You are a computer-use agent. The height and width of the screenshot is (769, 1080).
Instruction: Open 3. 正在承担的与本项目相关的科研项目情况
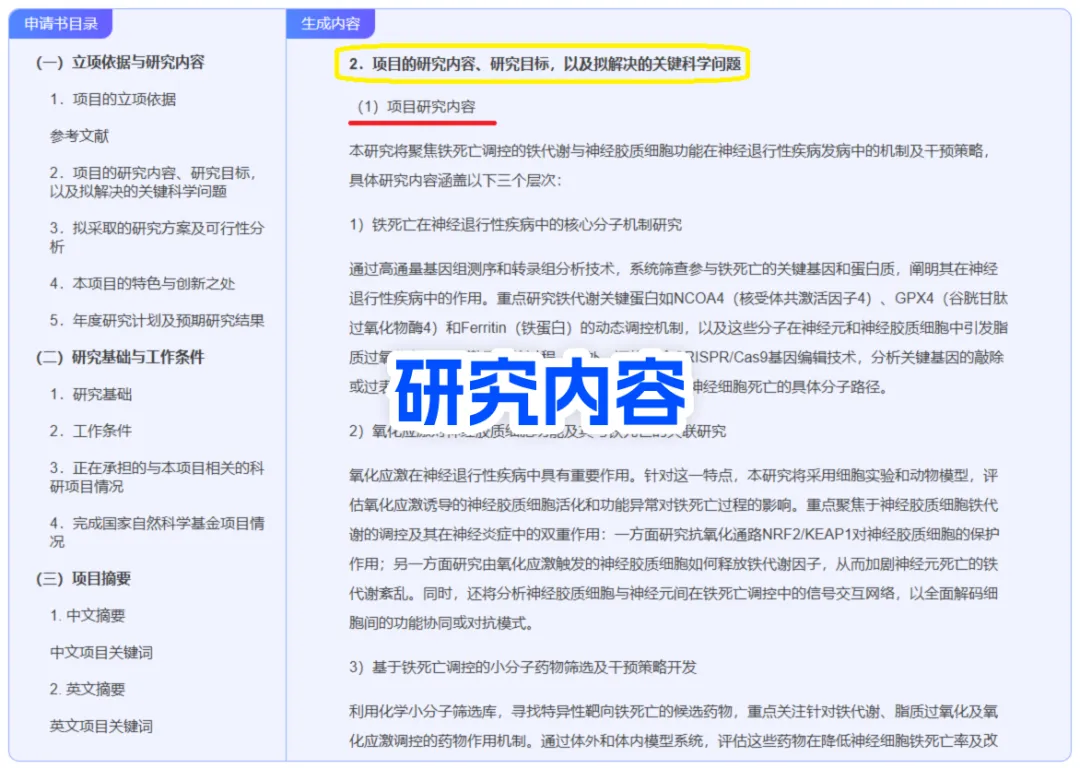157,477
